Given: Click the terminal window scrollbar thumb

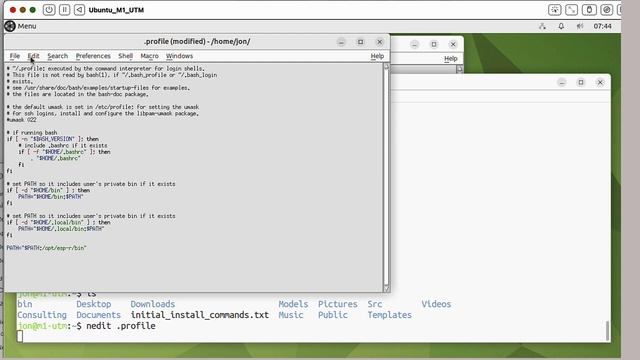Looking at the screenshot, I should pos(607,331).
